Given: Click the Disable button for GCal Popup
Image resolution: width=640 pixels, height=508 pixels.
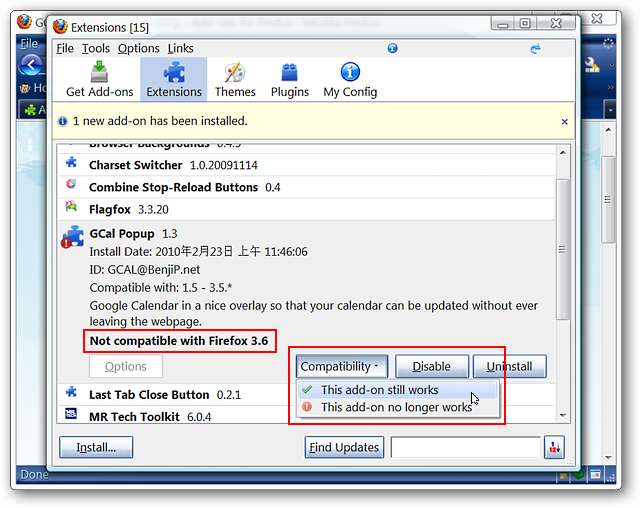Looking at the screenshot, I should tap(432, 366).
